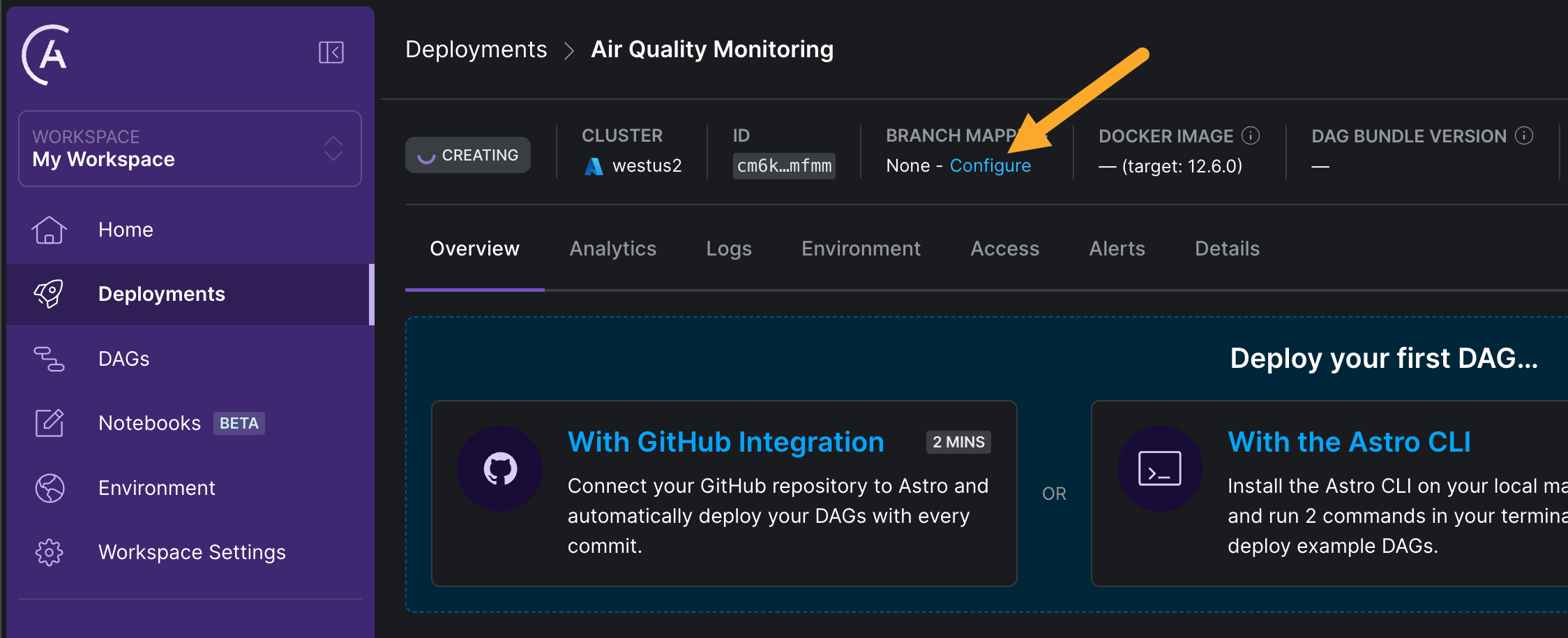Click the DAGs pipeline icon
The width and height of the screenshot is (1568, 638).
pyautogui.click(x=49, y=359)
